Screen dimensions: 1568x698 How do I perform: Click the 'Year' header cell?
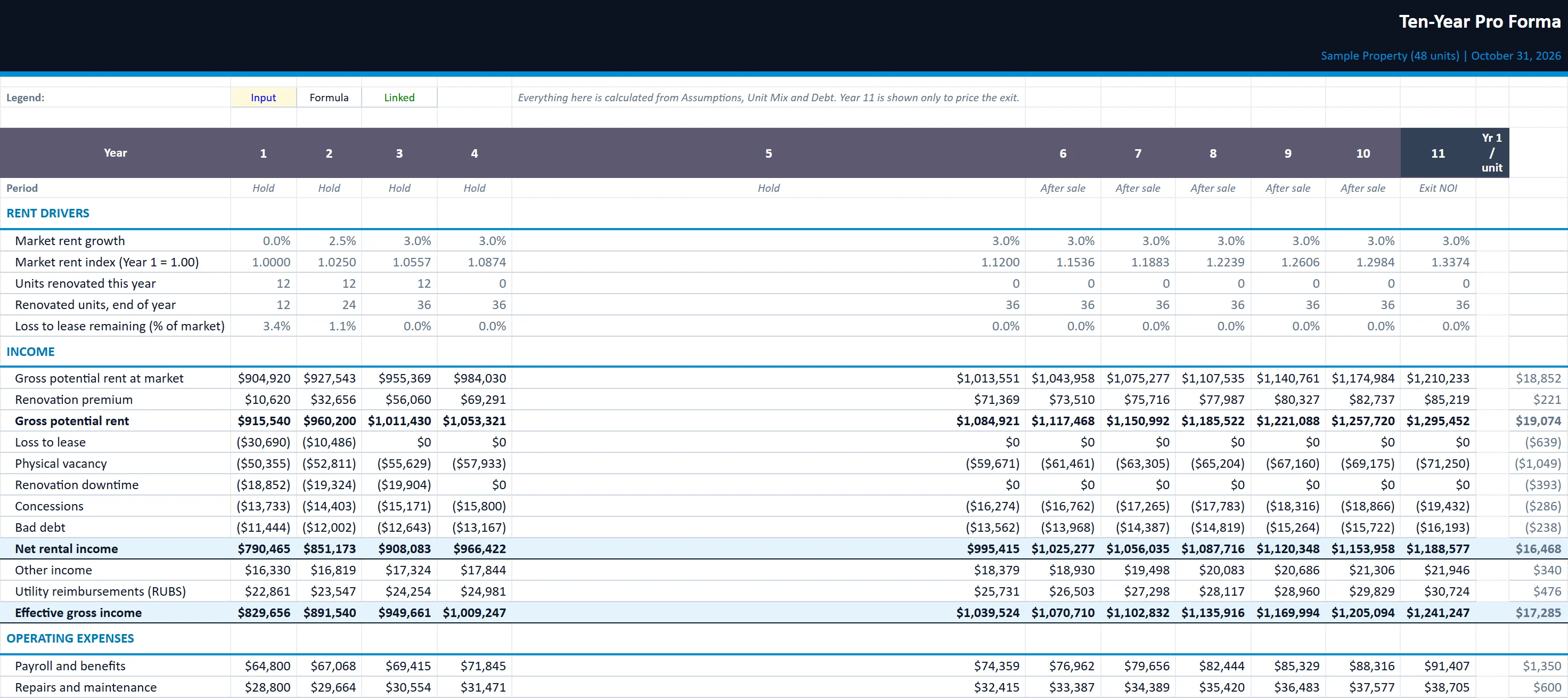[x=115, y=153]
